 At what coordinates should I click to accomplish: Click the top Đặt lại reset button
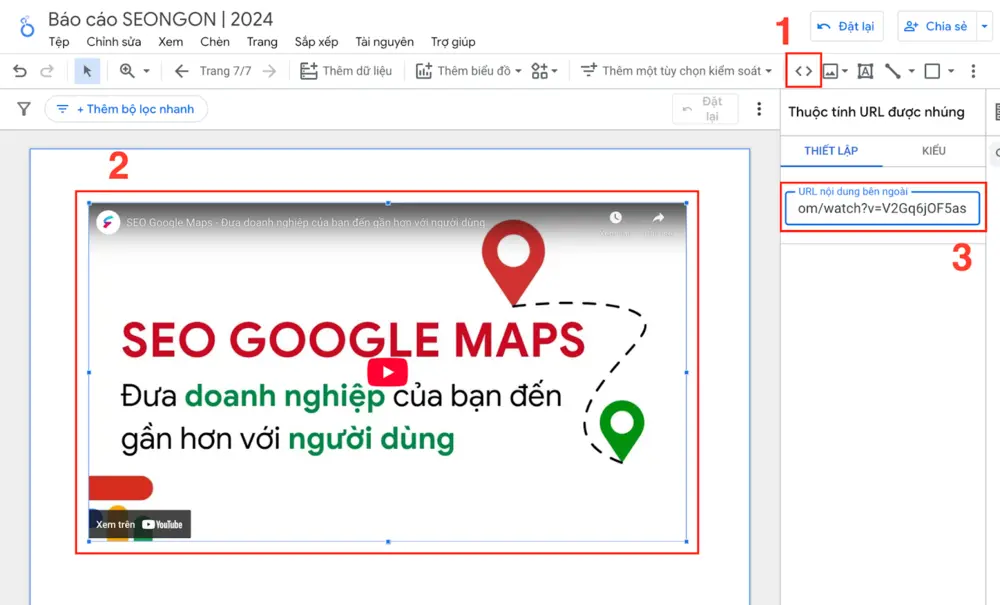point(846,26)
